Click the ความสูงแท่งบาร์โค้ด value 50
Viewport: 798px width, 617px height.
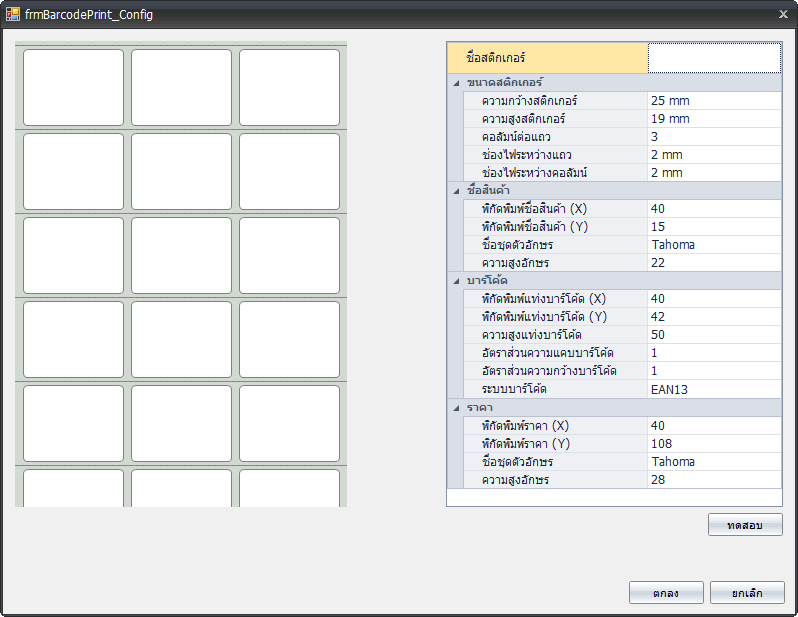coord(714,335)
